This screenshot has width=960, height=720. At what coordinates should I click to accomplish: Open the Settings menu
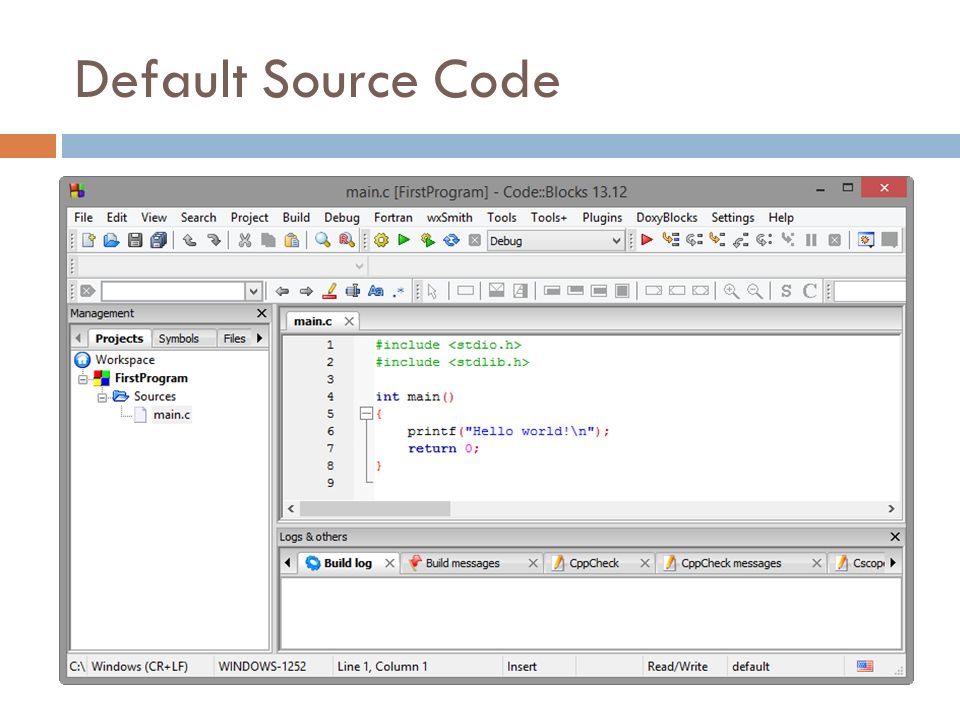point(733,217)
